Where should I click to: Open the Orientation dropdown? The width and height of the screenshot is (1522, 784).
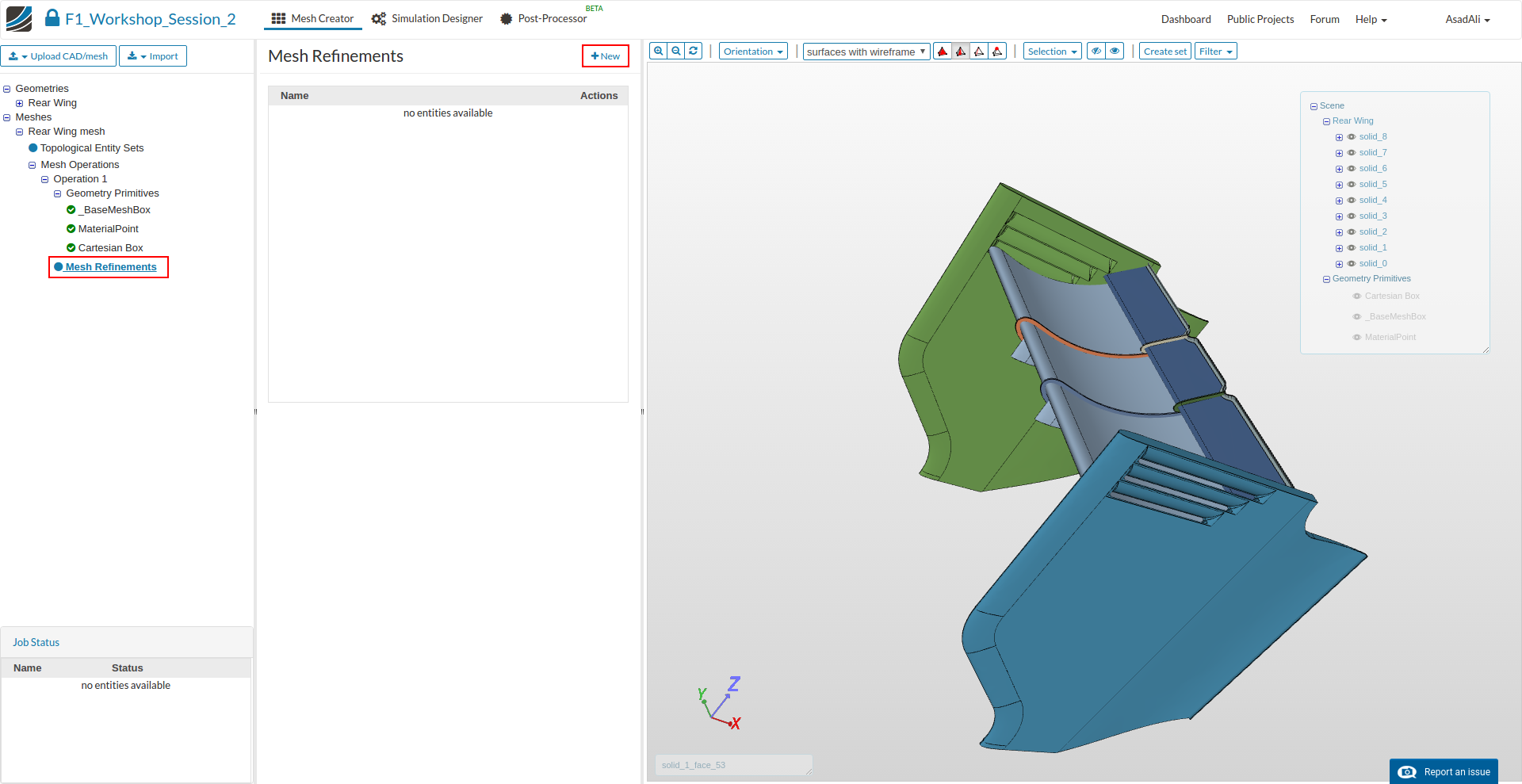tap(753, 52)
